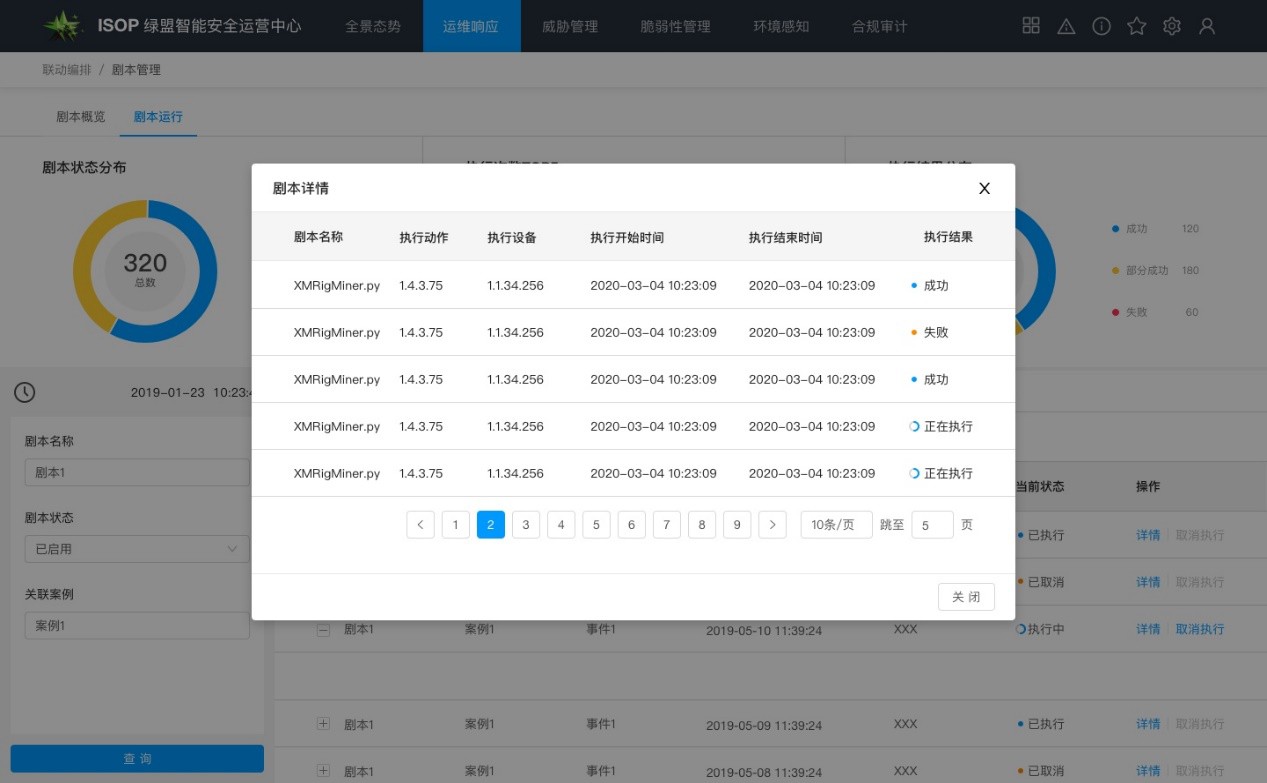Click the info circle icon in header

1101,26
